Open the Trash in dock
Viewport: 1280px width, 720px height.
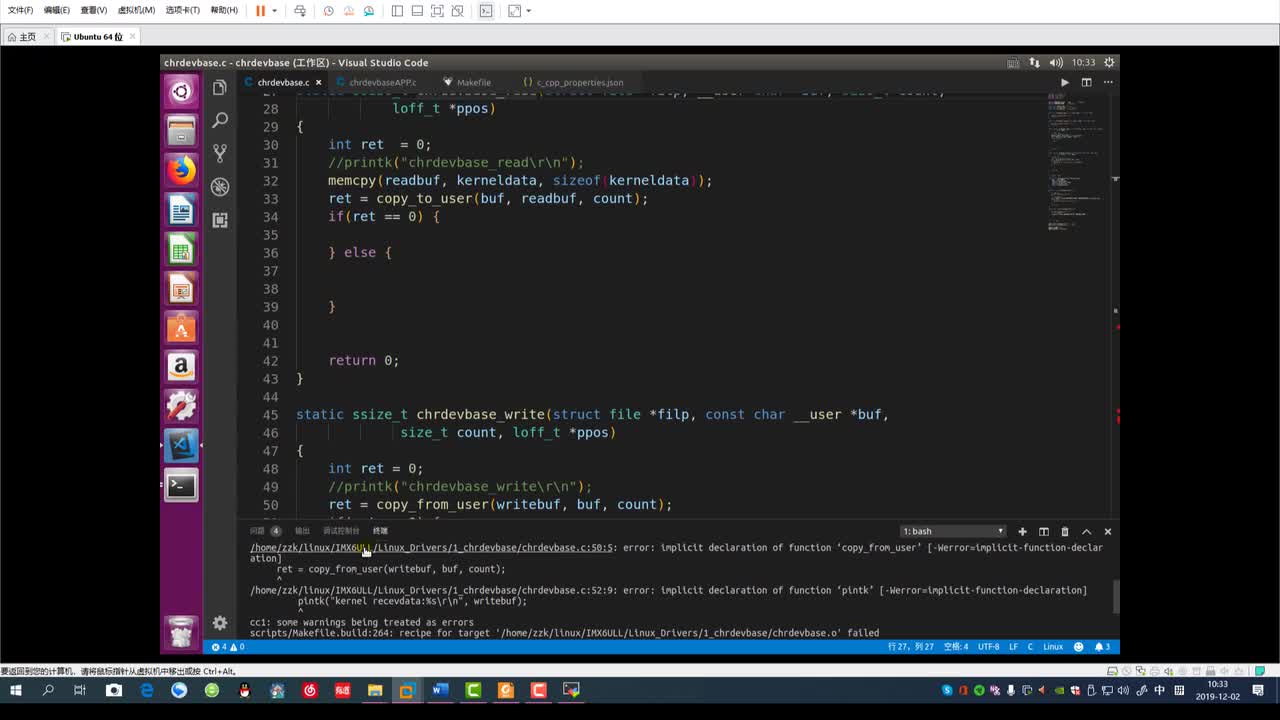coord(181,631)
